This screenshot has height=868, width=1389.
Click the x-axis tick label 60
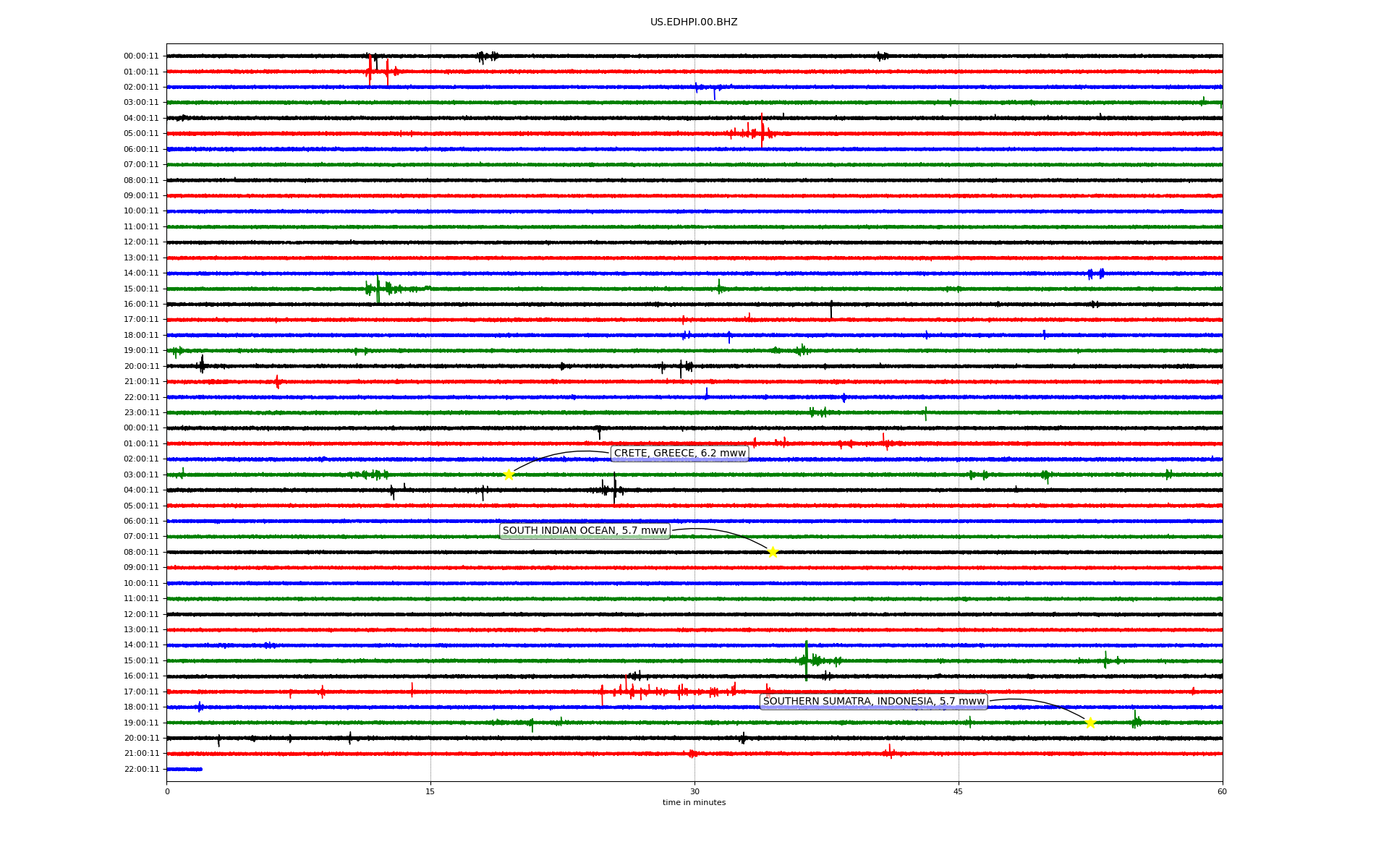[x=1222, y=791]
